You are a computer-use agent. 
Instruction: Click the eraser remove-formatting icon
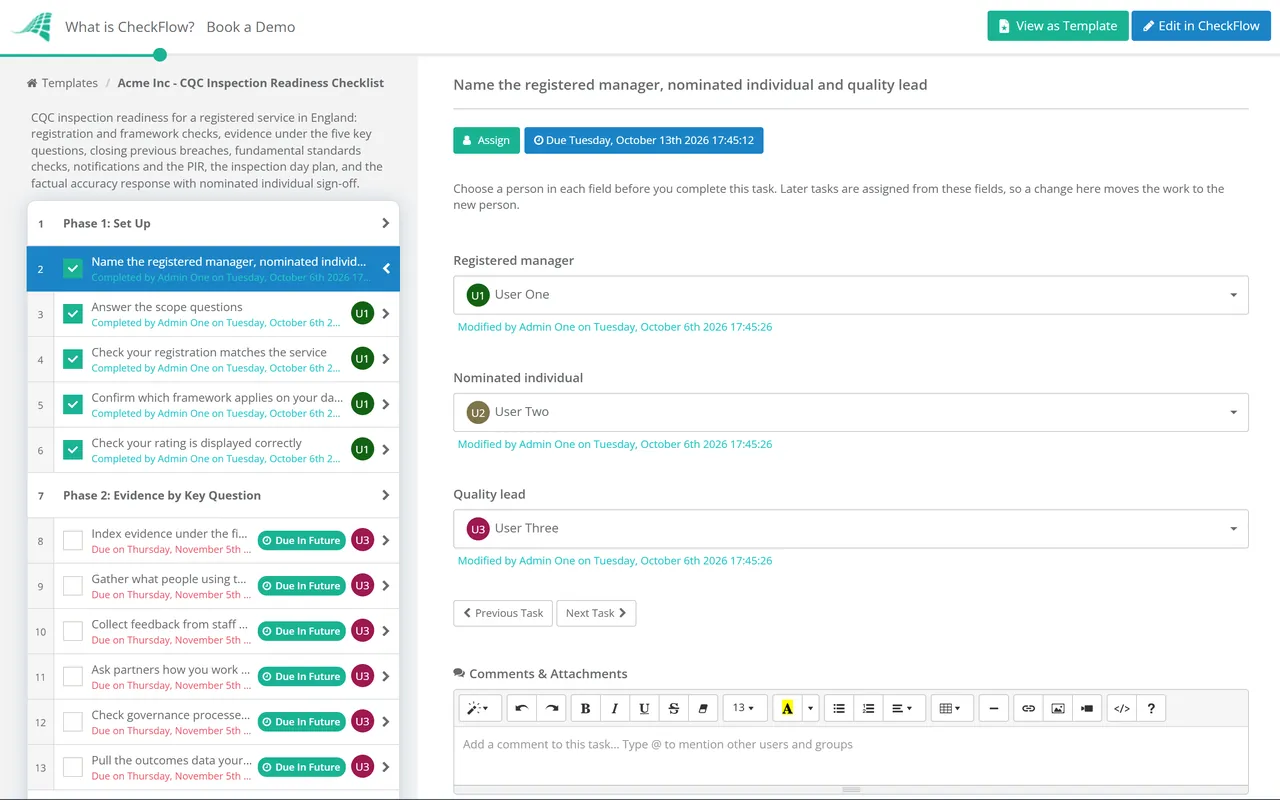tap(702, 708)
